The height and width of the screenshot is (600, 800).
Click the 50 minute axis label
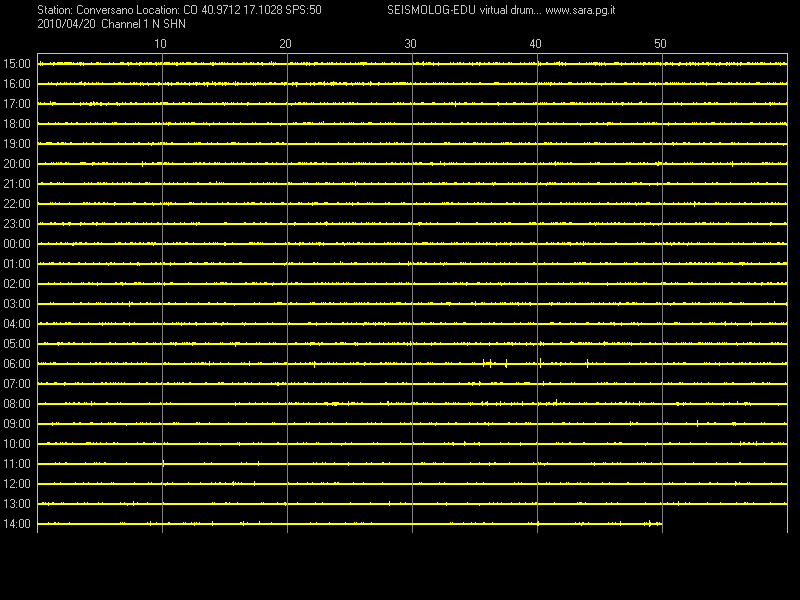(x=660, y=44)
